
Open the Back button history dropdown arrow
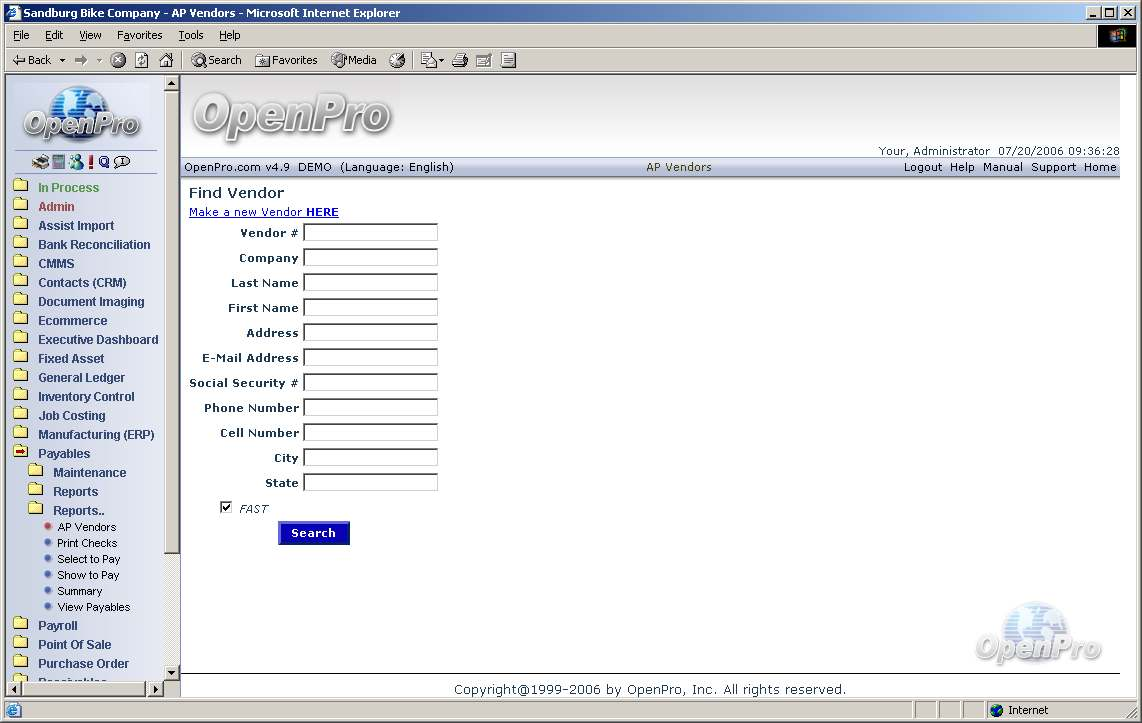click(x=62, y=60)
